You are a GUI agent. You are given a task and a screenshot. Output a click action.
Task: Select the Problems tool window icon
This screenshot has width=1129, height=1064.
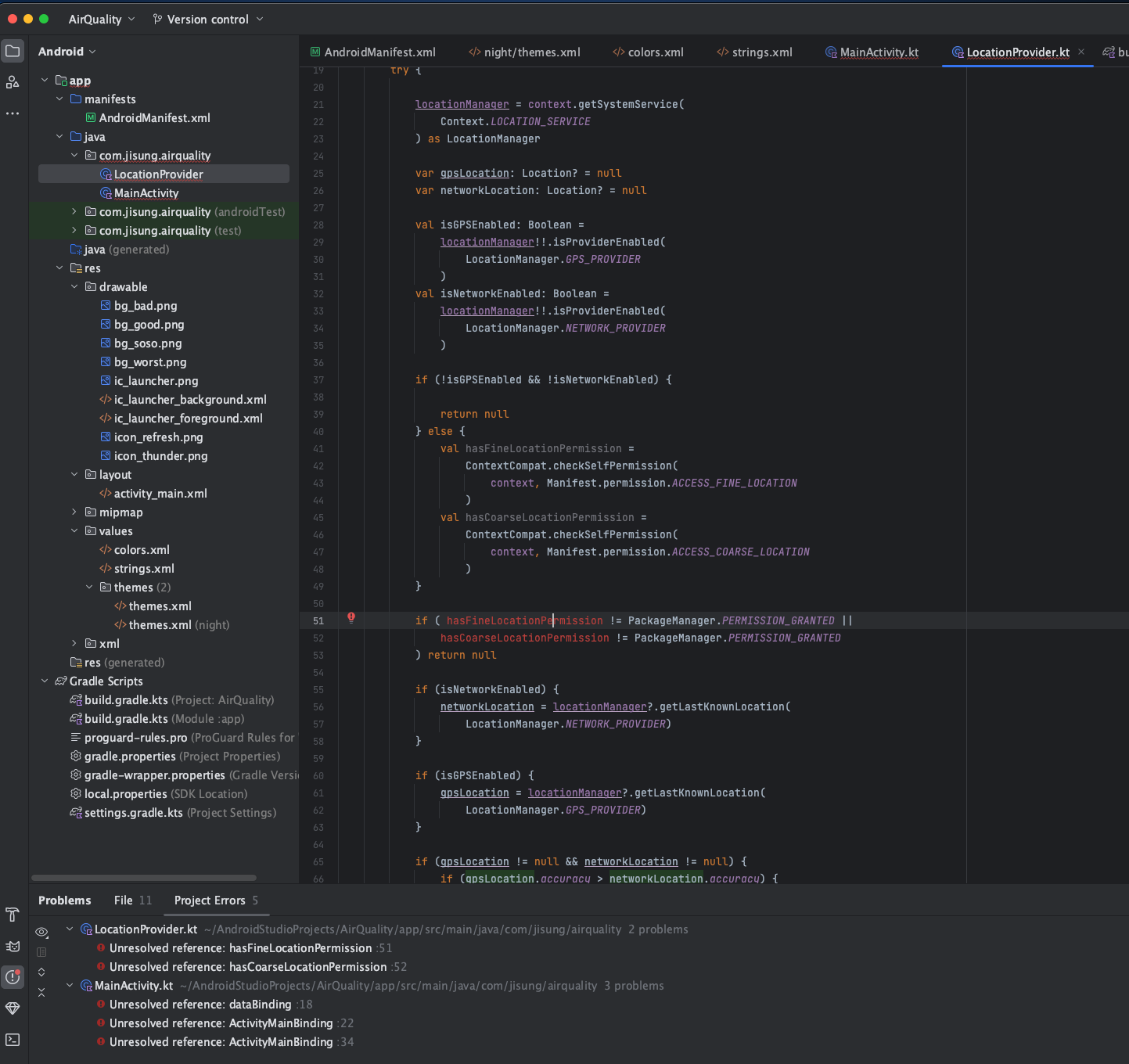pyautogui.click(x=13, y=977)
